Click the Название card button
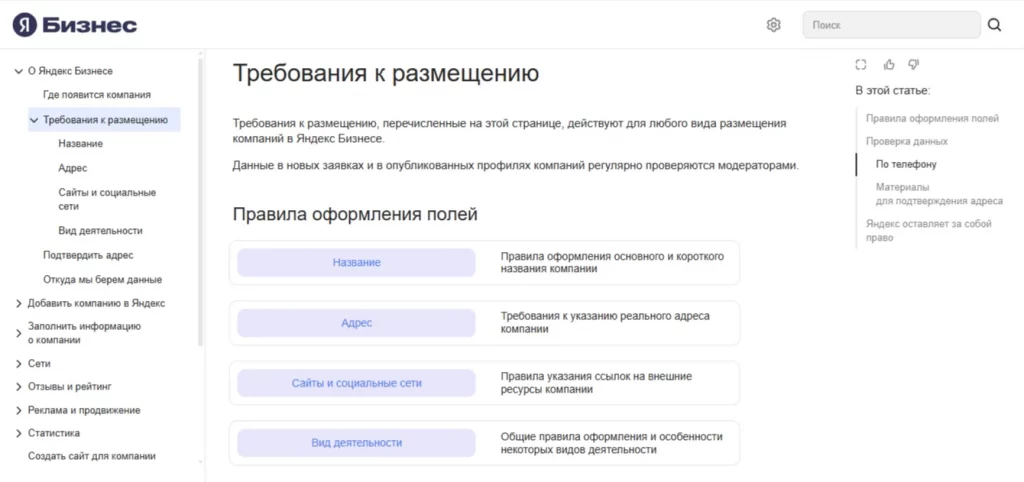This screenshot has width=1024, height=482. click(x=357, y=263)
